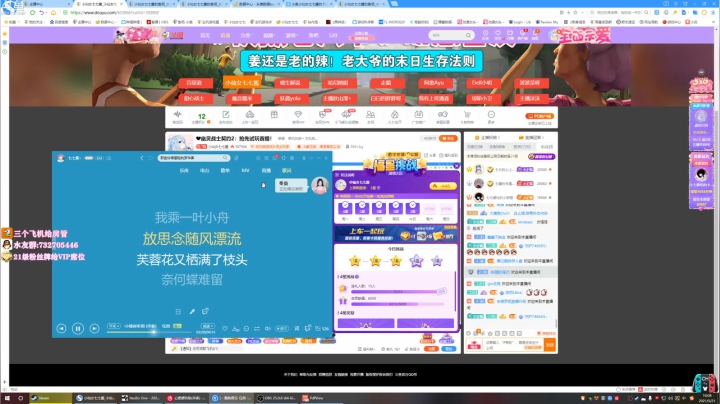Screen dimensions: 720x404
Task: Open the MV tab
Action: click(245, 170)
